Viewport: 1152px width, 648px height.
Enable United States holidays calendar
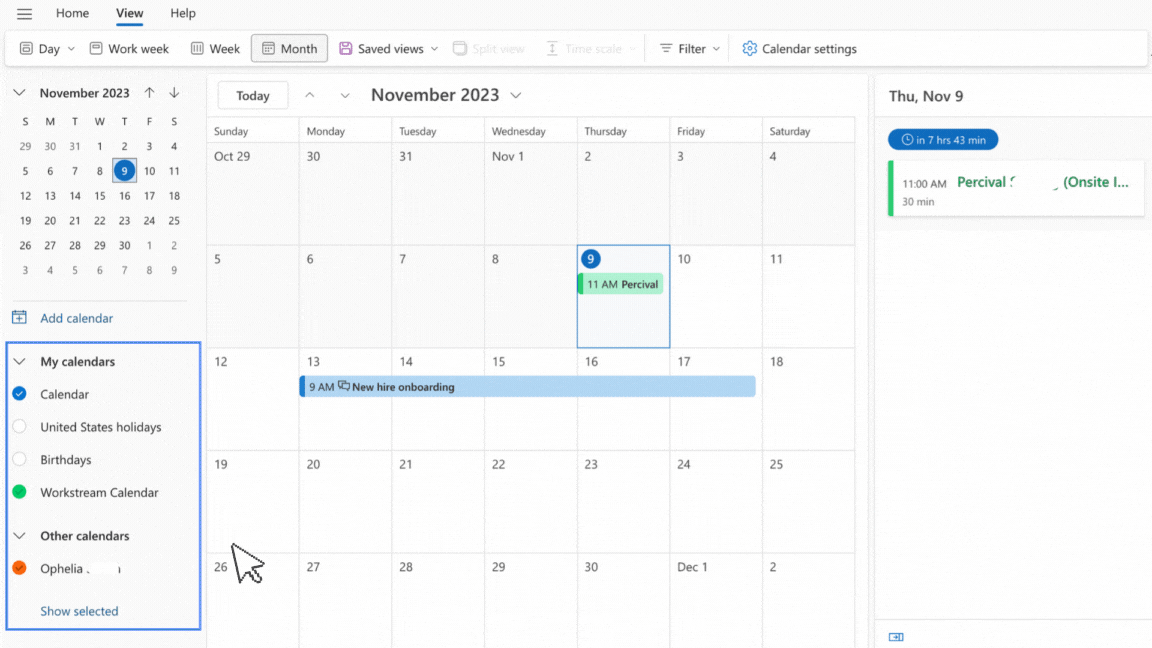[x=19, y=427]
